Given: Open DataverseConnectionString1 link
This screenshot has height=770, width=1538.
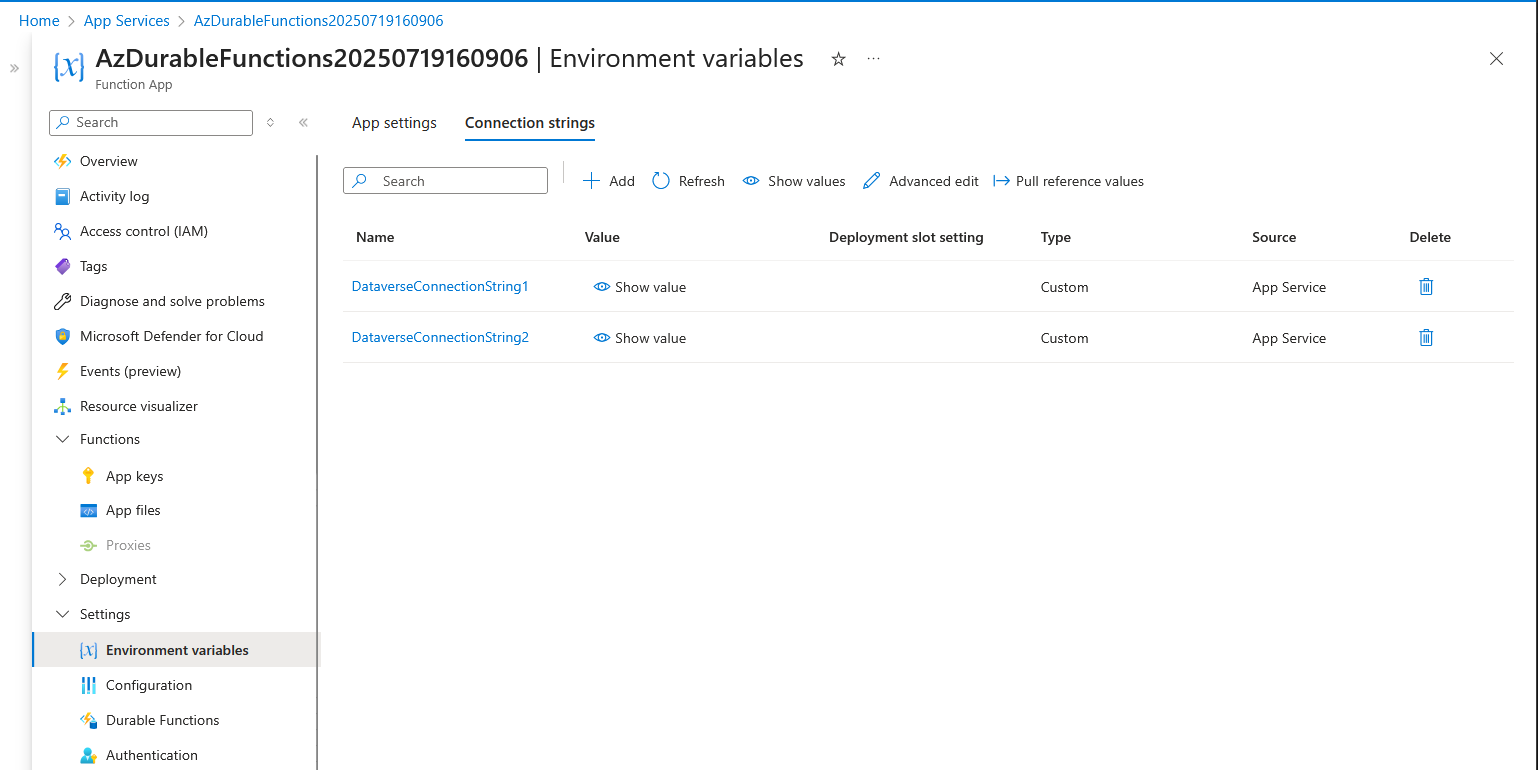Looking at the screenshot, I should 440,286.
